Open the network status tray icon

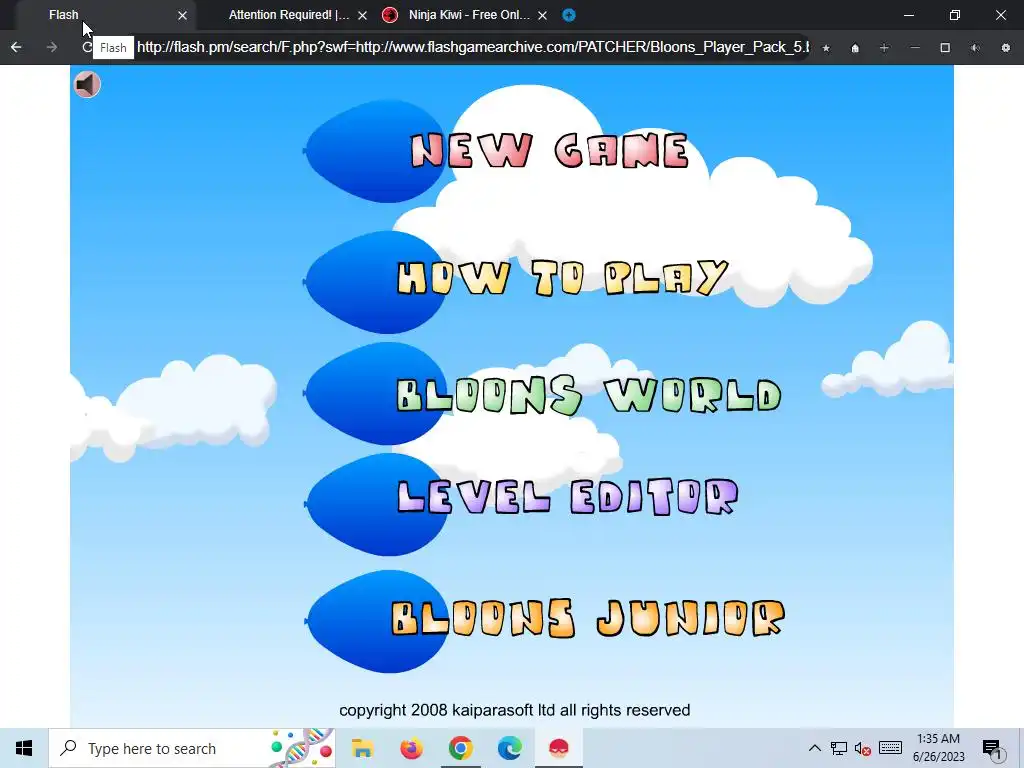coord(839,748)
